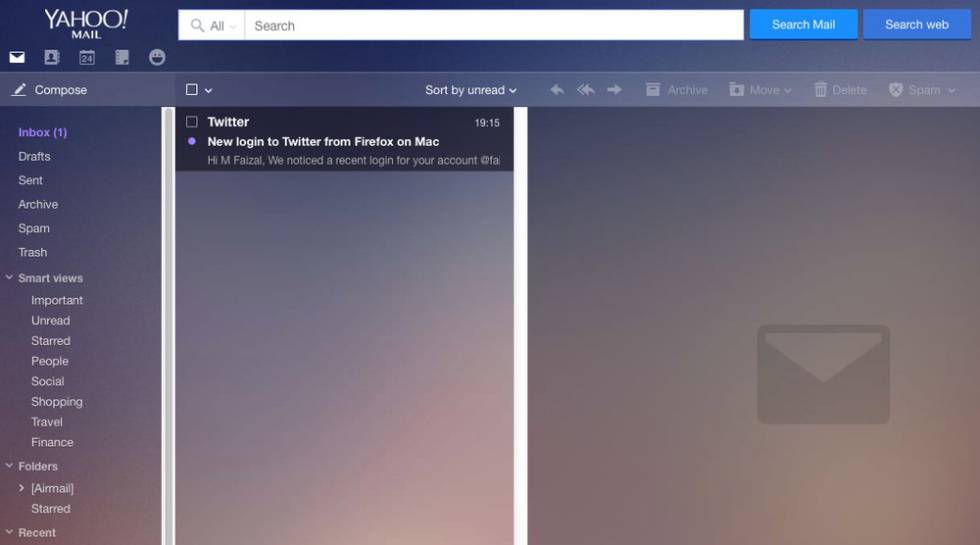Open the Drafts folder
The image size is (980, 545).
tap(34, 156)
